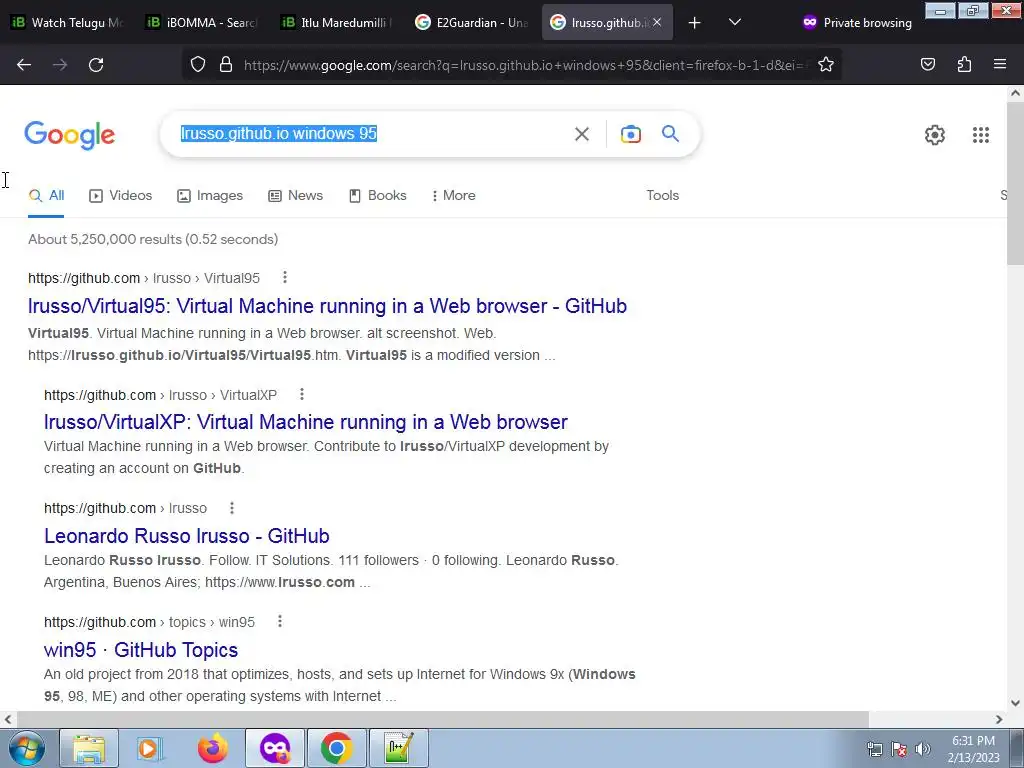Open Firefox private window taskbar icon
1024x768 pixels.
[274, 748]
